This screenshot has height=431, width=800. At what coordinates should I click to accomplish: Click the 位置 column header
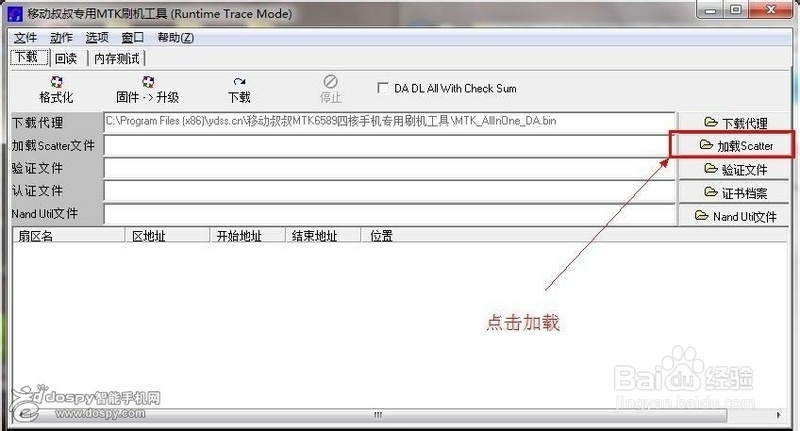pyautogui.click(x=574, y=236)
